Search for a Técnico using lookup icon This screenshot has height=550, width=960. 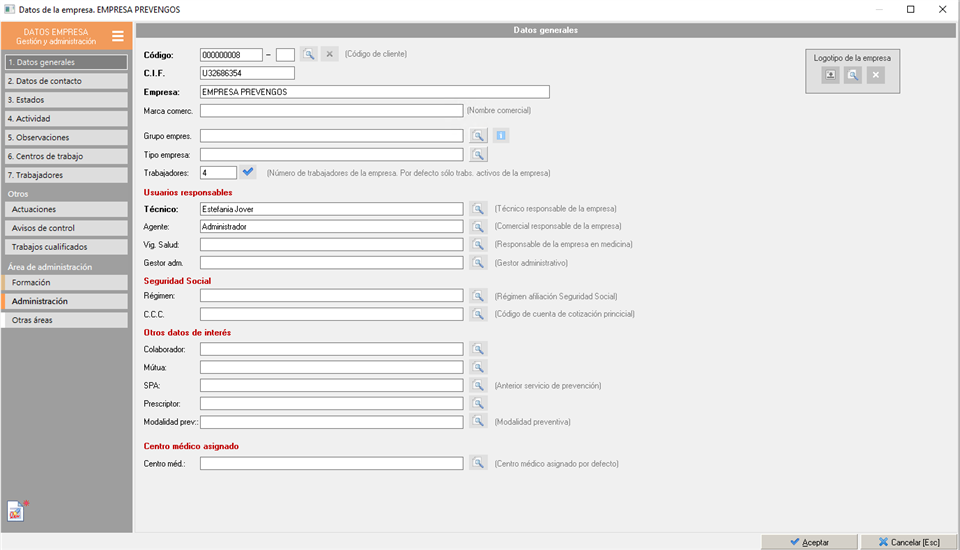(479, 209)
